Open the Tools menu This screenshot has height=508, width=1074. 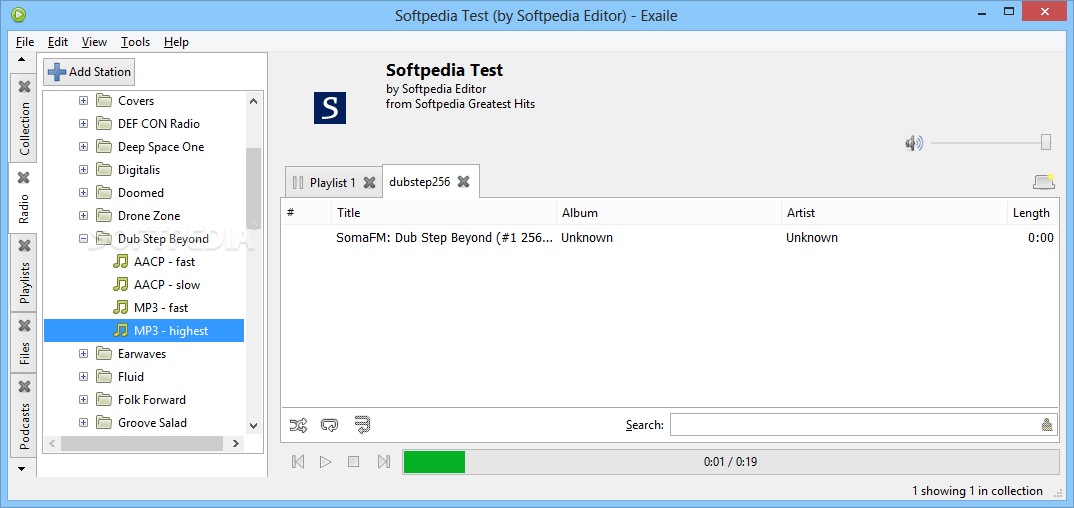pos(136,42)
